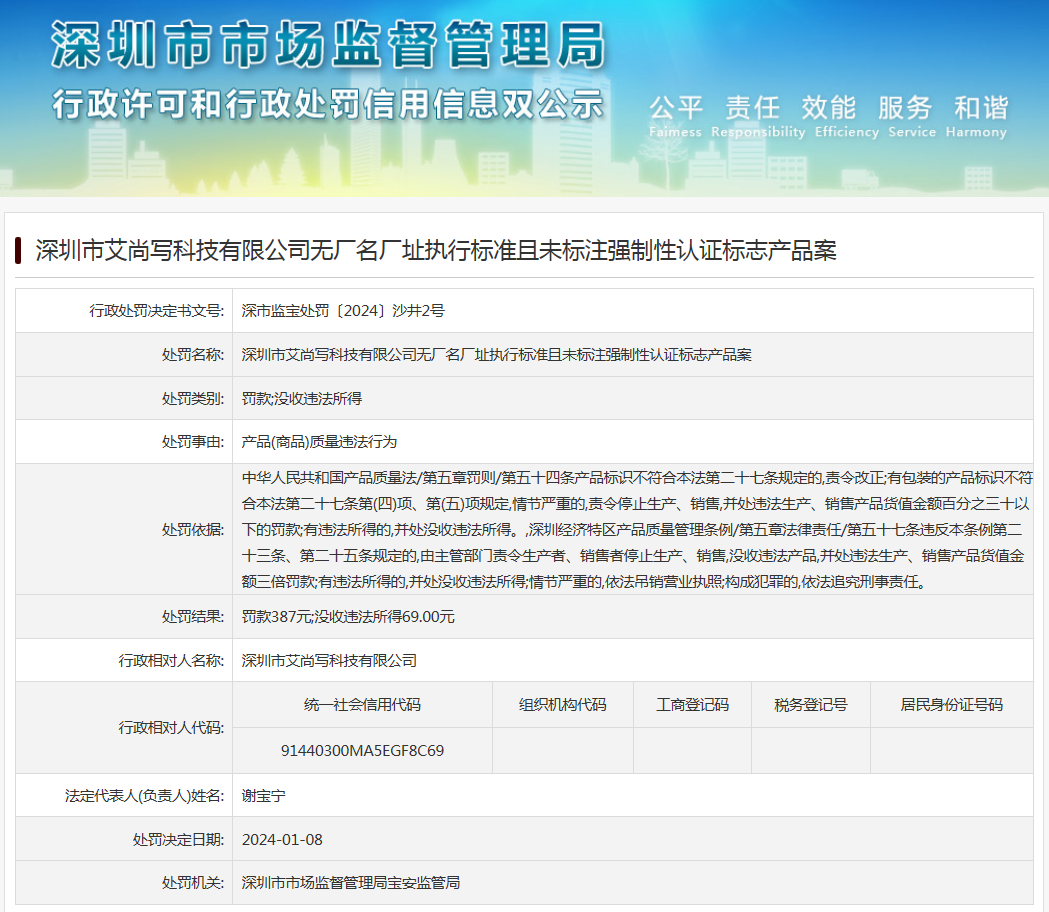Click the legal representative name 谢宝宁
1049x912 pixels.
[x=263, y=795]
